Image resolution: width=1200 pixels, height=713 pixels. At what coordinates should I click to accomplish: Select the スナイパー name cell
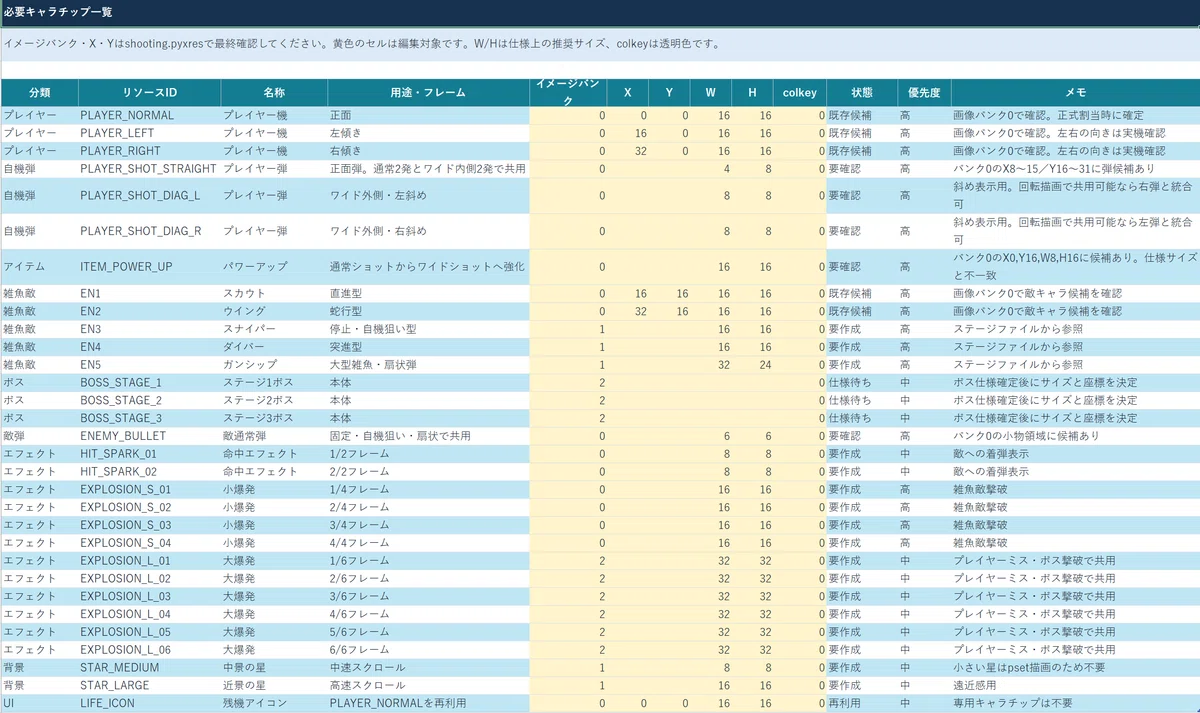274,329
